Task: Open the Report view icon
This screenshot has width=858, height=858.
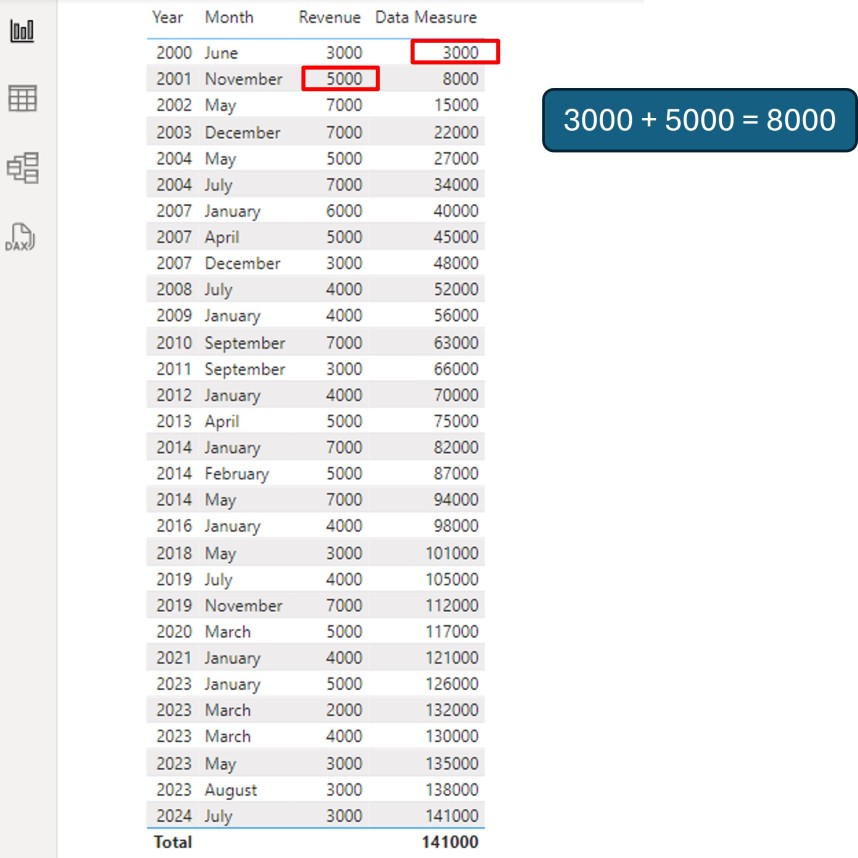Action: pyautogui.click(x=22, y=30)
